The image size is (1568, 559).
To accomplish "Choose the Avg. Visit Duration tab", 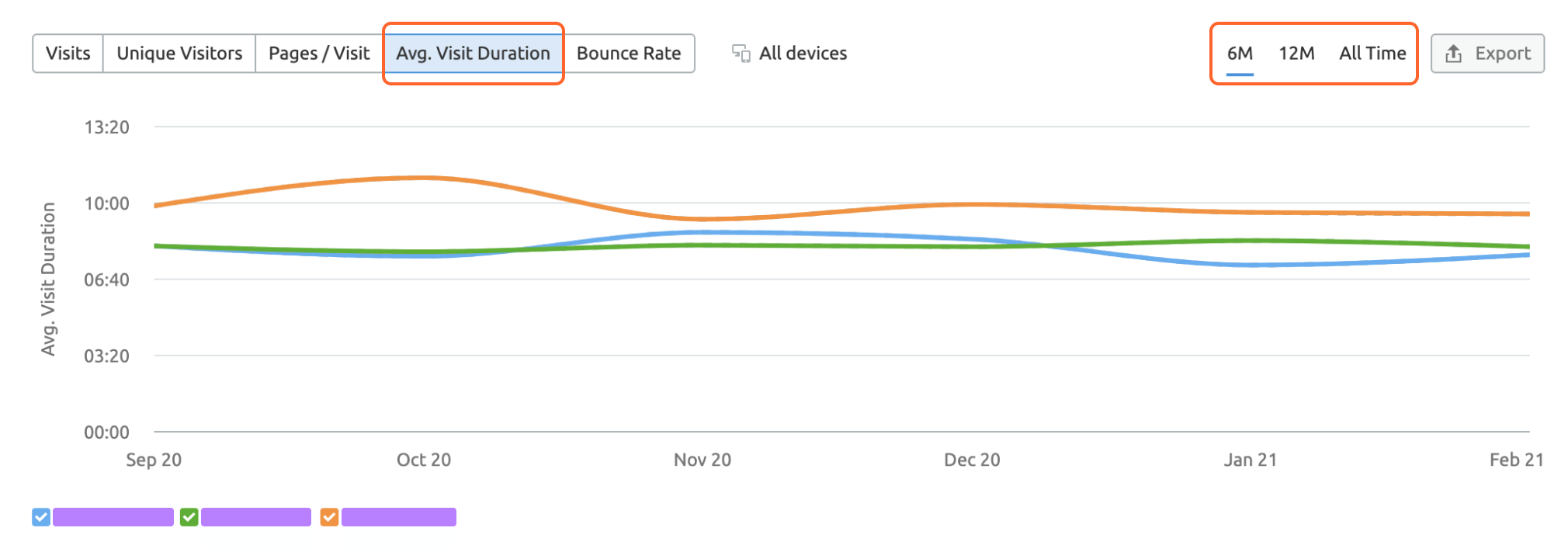I will click(473, 54).
